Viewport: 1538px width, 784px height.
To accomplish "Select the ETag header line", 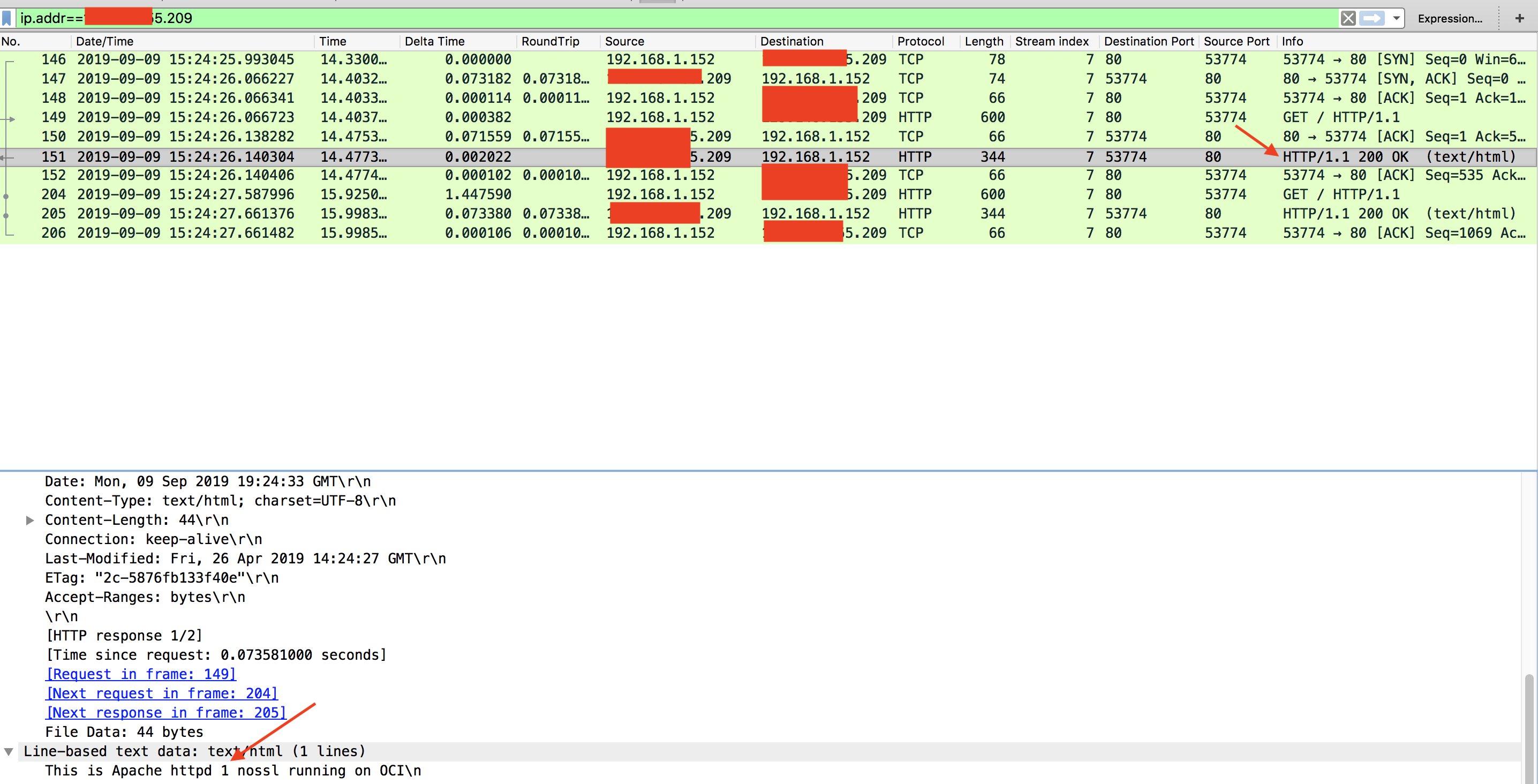I will [x=161, y=577].
